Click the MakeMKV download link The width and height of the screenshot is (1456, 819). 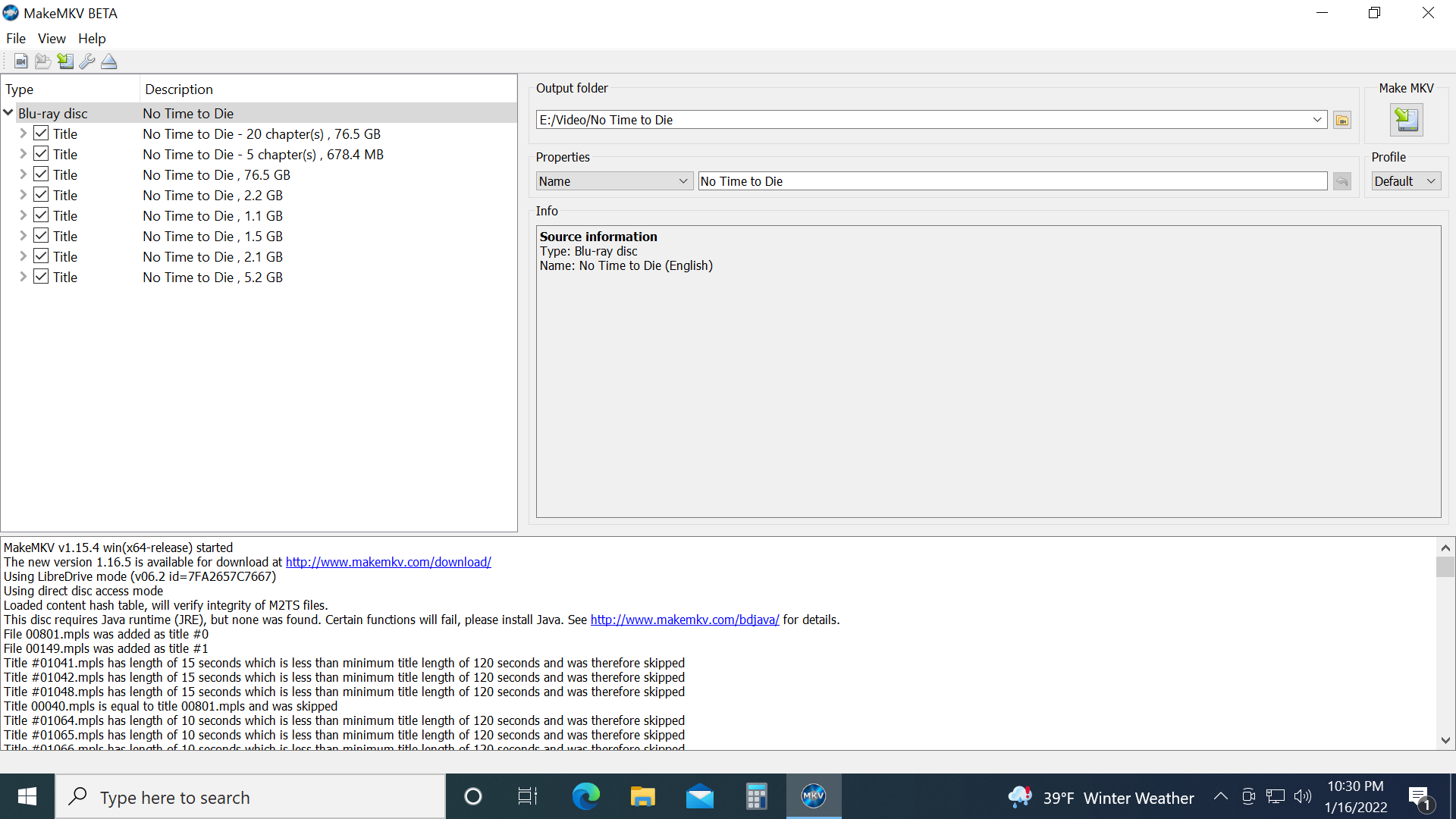388,561
